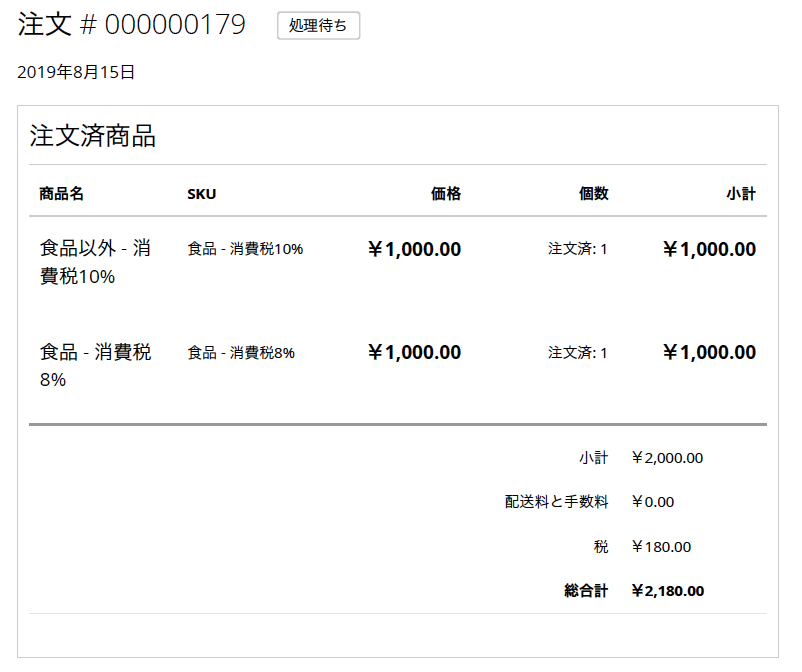The height and width of the screenshot is (672, 802).
Task: Click the order number 000000179 heading
Action: (132, 26)
